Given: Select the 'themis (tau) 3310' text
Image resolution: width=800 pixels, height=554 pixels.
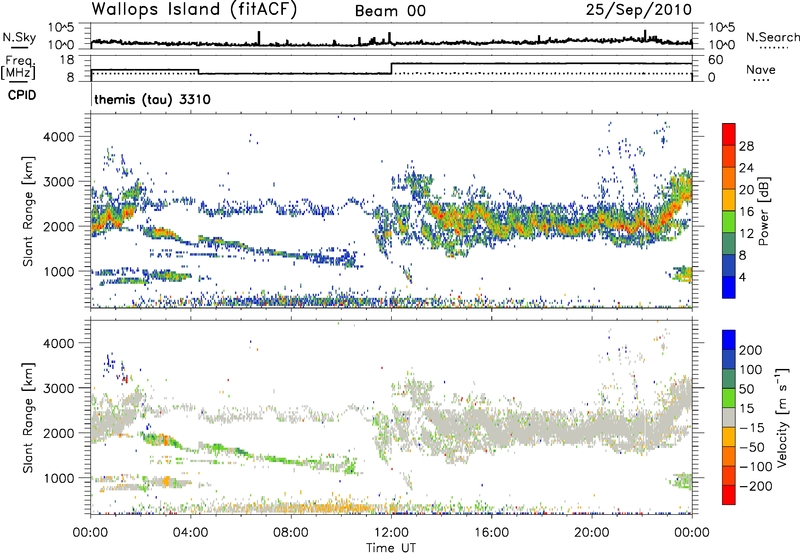Looking at the screenshot, I should [153, 99].
